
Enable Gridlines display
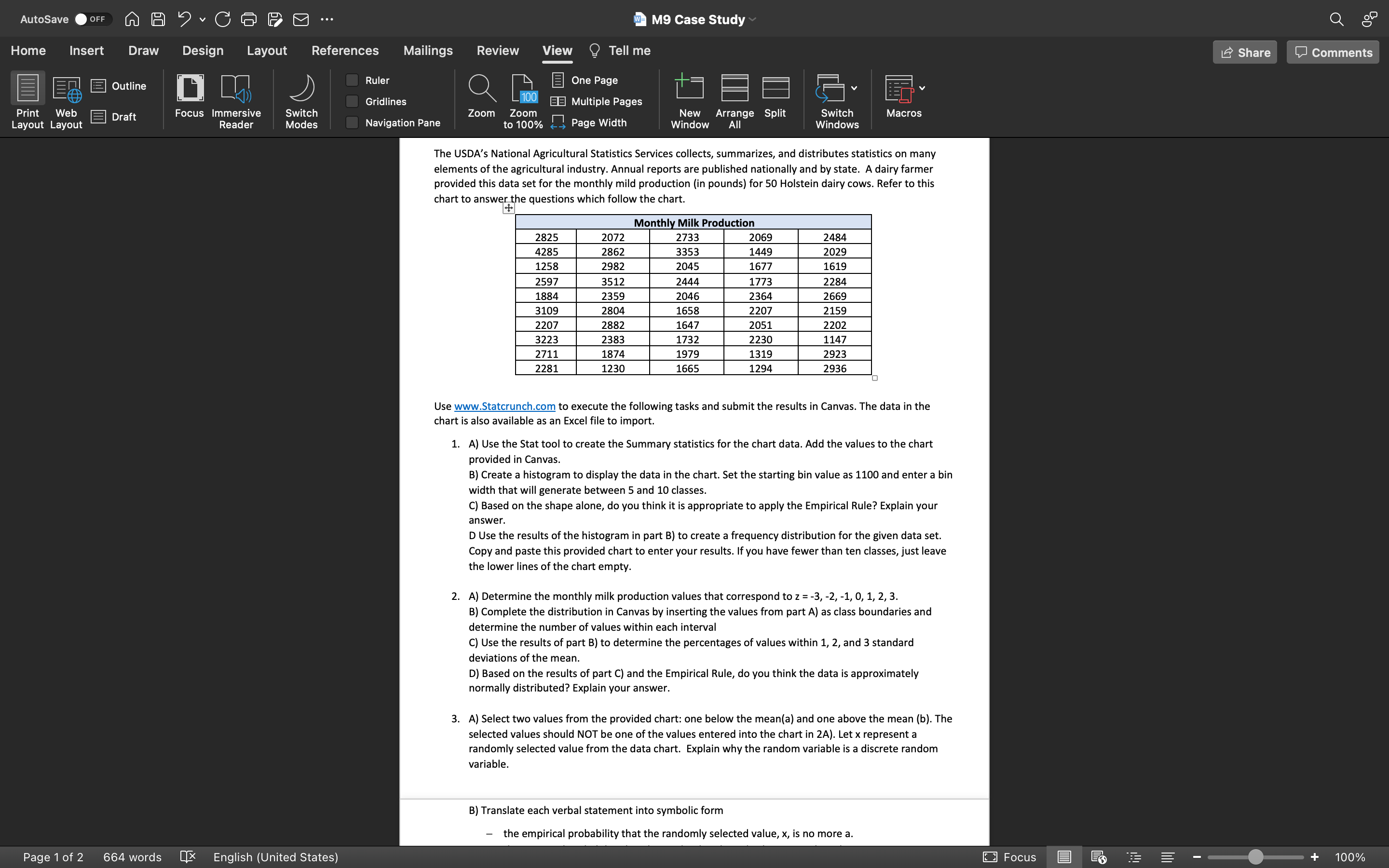coord(352,101)
